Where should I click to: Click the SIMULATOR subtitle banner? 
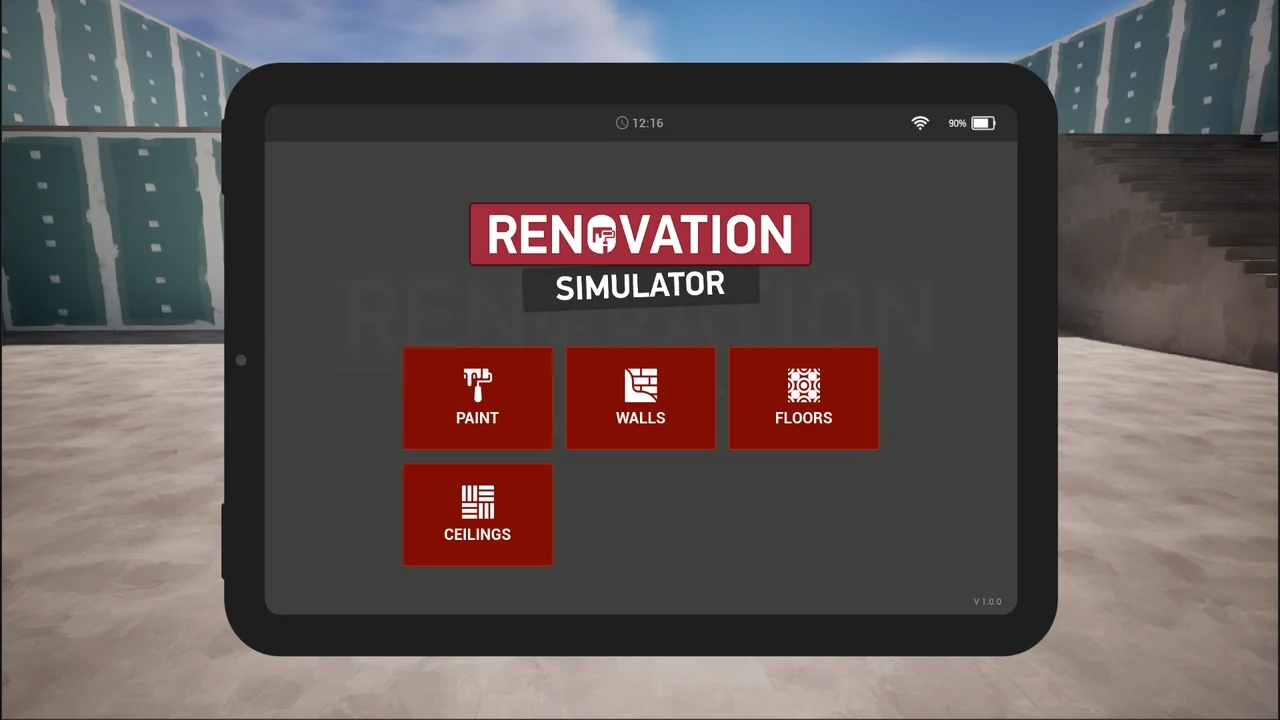click(x=640, y=287)
